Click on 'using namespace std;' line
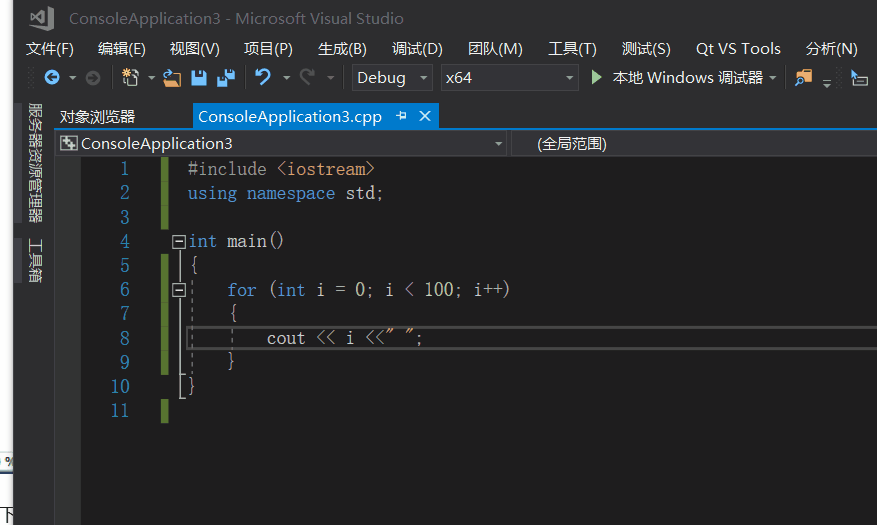 (285, 193)
